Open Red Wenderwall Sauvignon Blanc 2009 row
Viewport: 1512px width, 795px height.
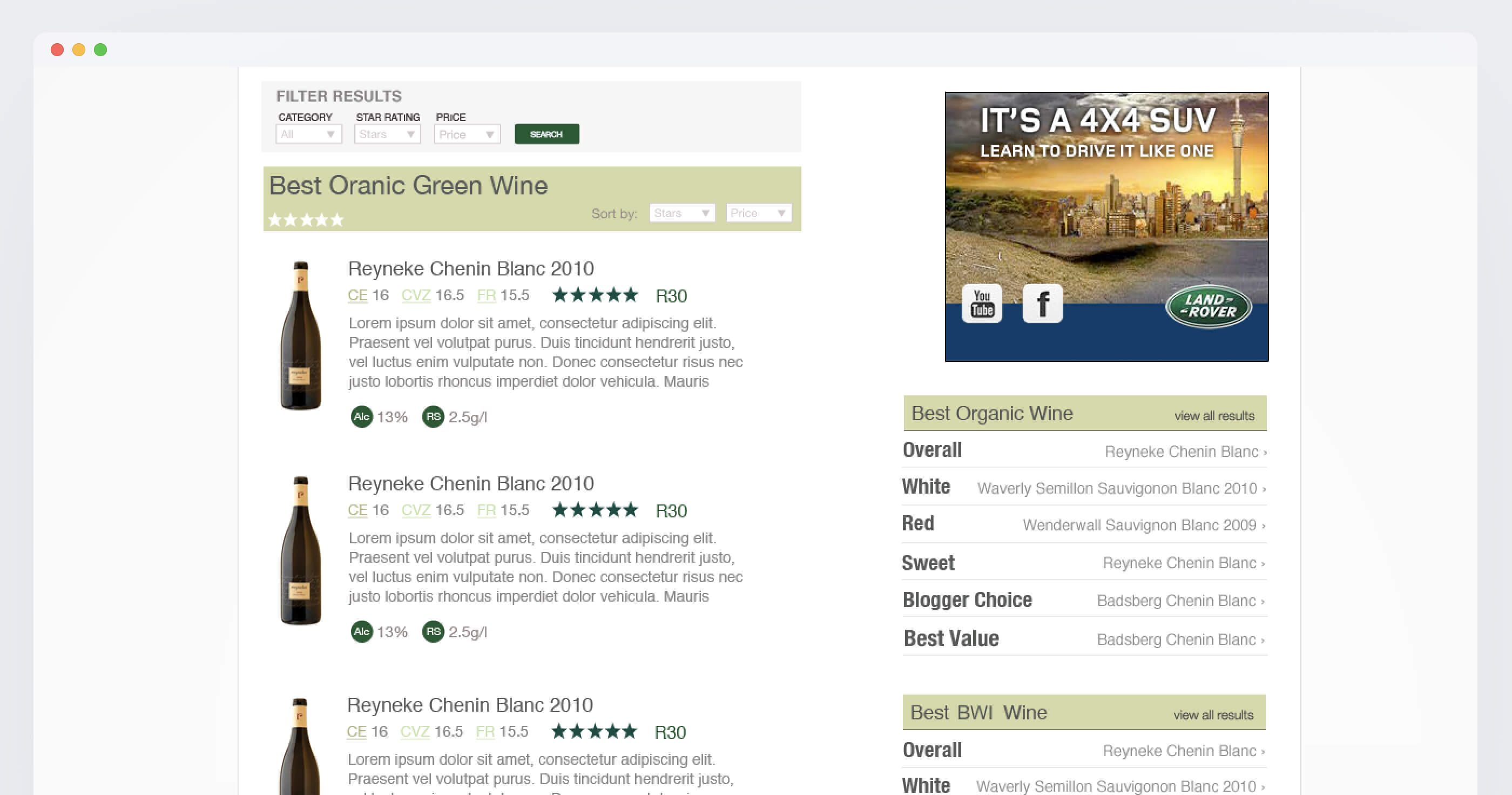tap(1085, 524)
